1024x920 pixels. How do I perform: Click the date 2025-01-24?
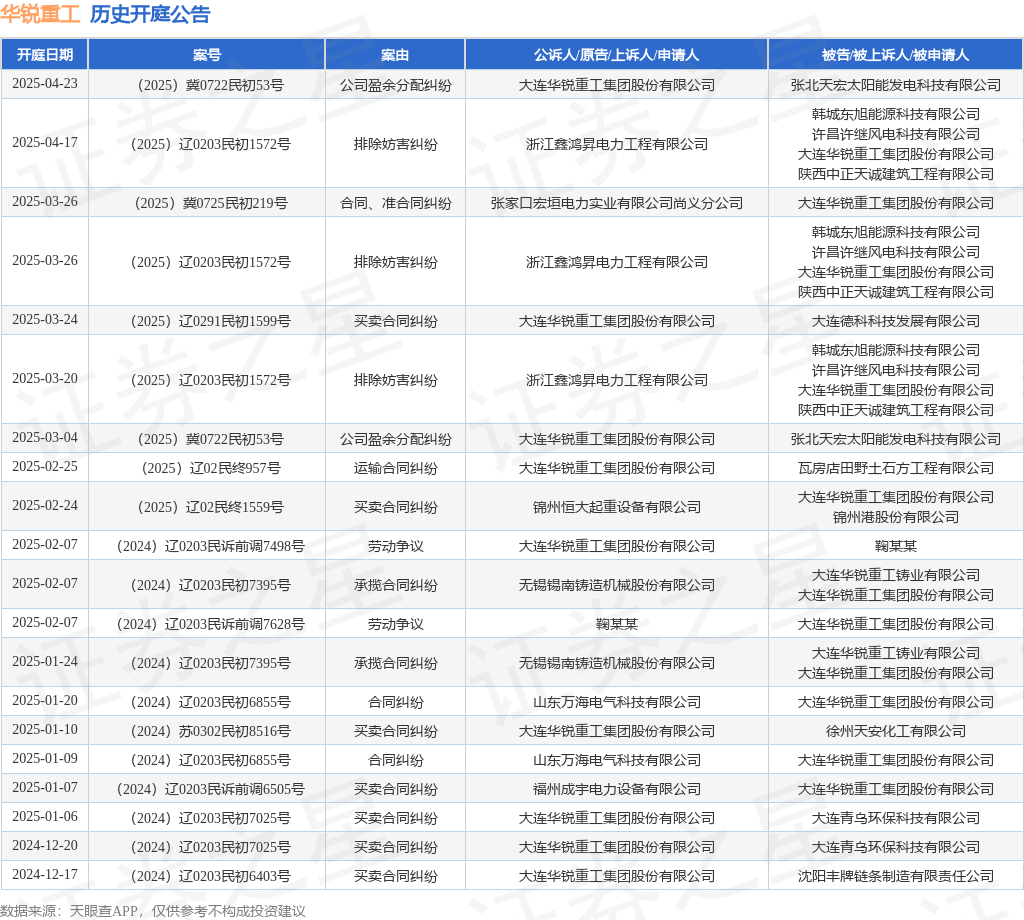point(44,661)
